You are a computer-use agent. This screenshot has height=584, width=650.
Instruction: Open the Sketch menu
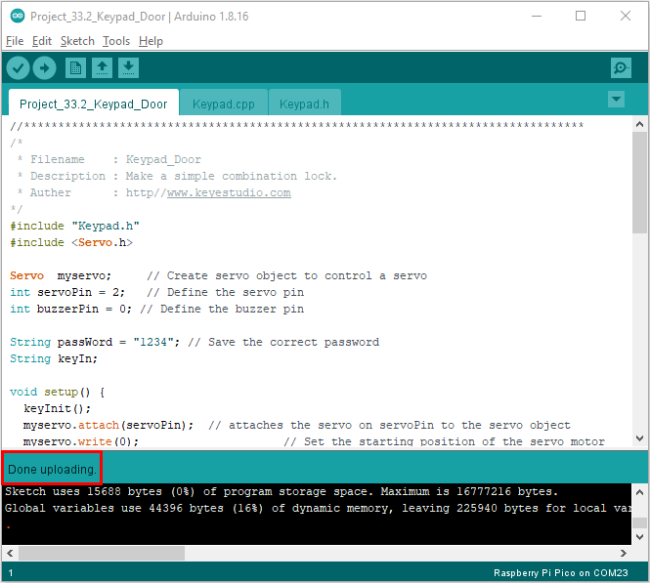click(77, 41)
